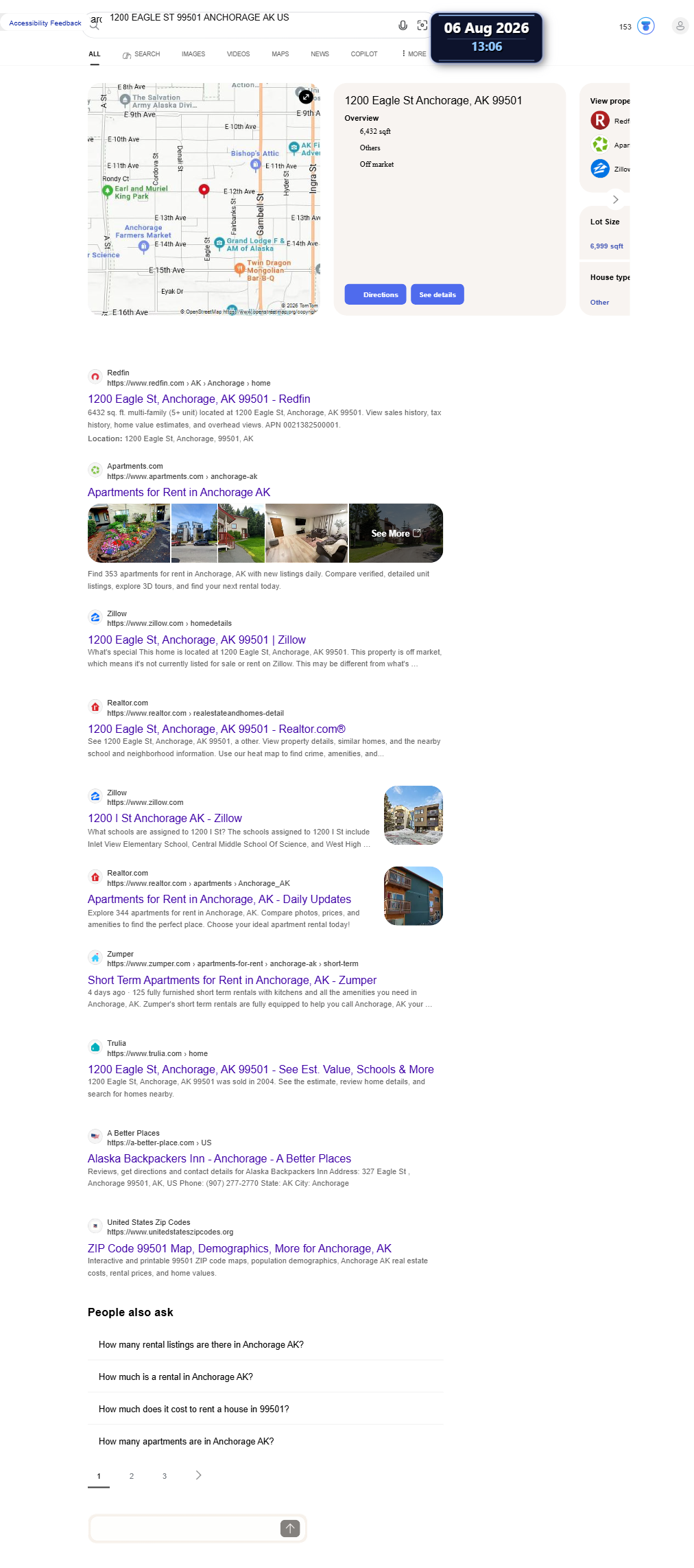Switch to the MAPS tab

pos(280,54)
